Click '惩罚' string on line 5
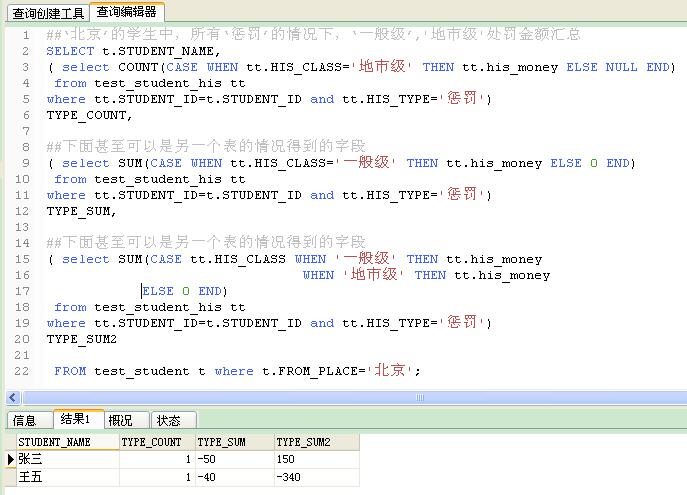 462,99
